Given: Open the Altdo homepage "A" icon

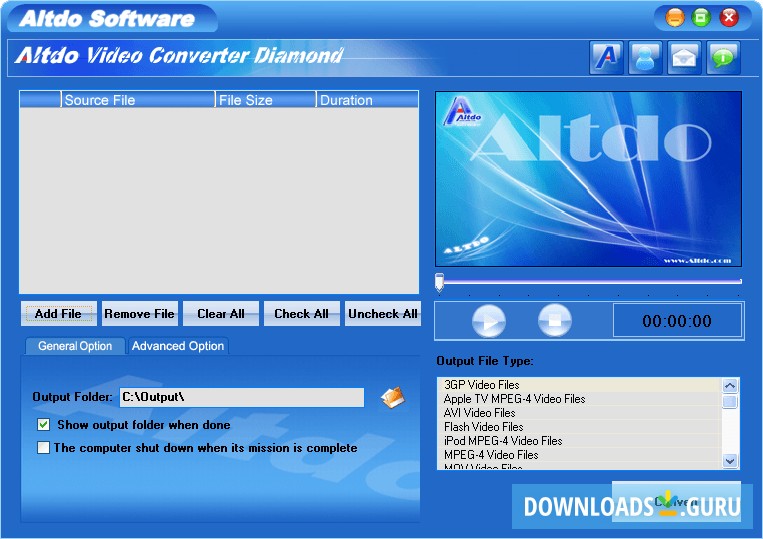Looking at the screenshot, I should coord(606,58).
